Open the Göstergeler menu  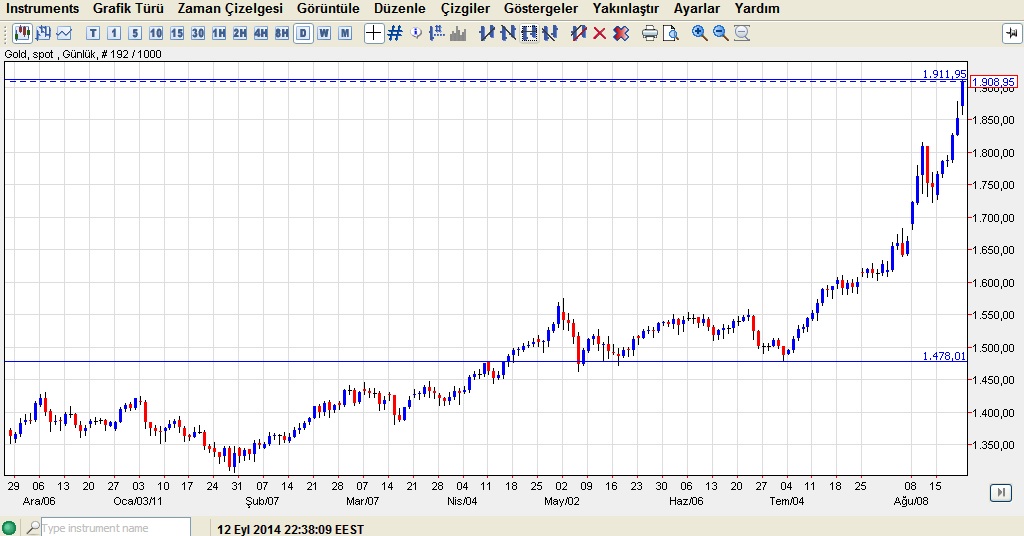(541, 8)
